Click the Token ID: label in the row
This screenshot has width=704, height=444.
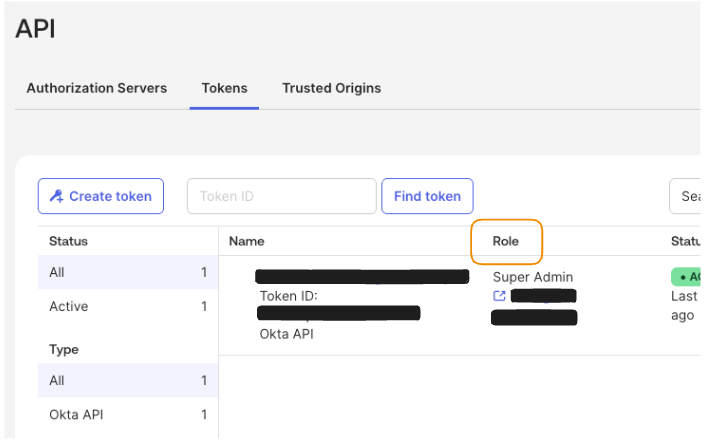(x=288, y=296)
